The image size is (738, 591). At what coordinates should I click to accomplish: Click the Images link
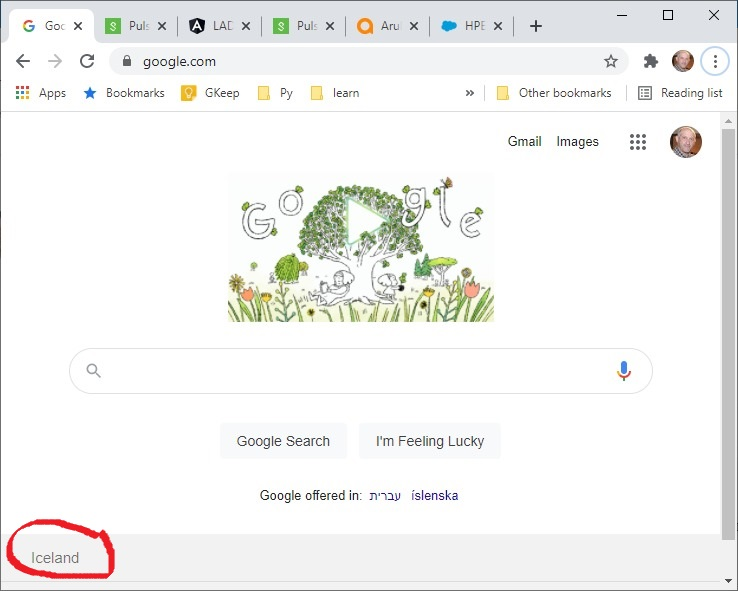point(578,141)
